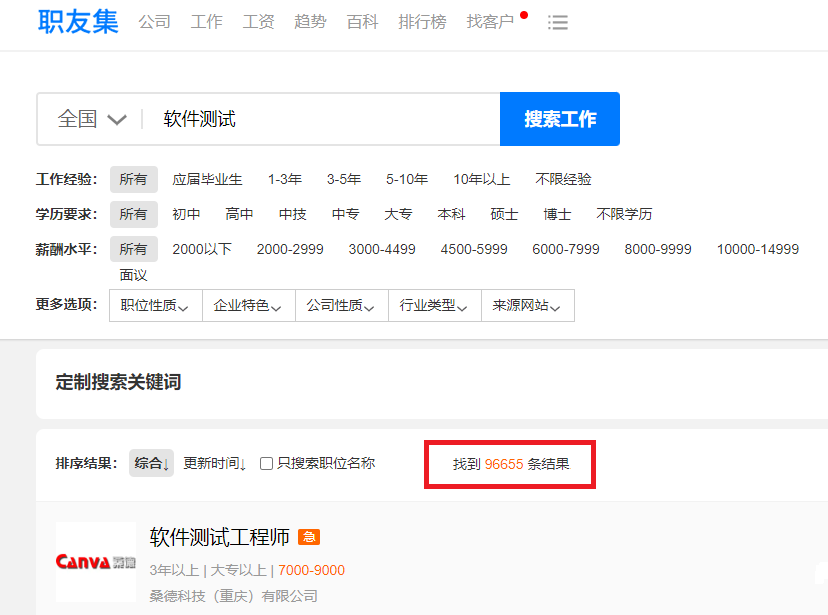Viewport: 828px width, 615px height.
Task: Filter salary by 4500-5999
Action: tap(474, 249)
